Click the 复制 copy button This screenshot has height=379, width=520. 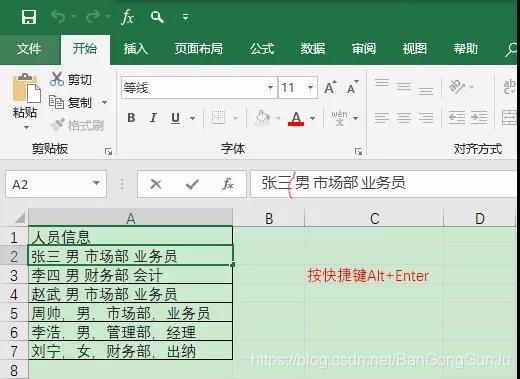click(x=70, y=102)
